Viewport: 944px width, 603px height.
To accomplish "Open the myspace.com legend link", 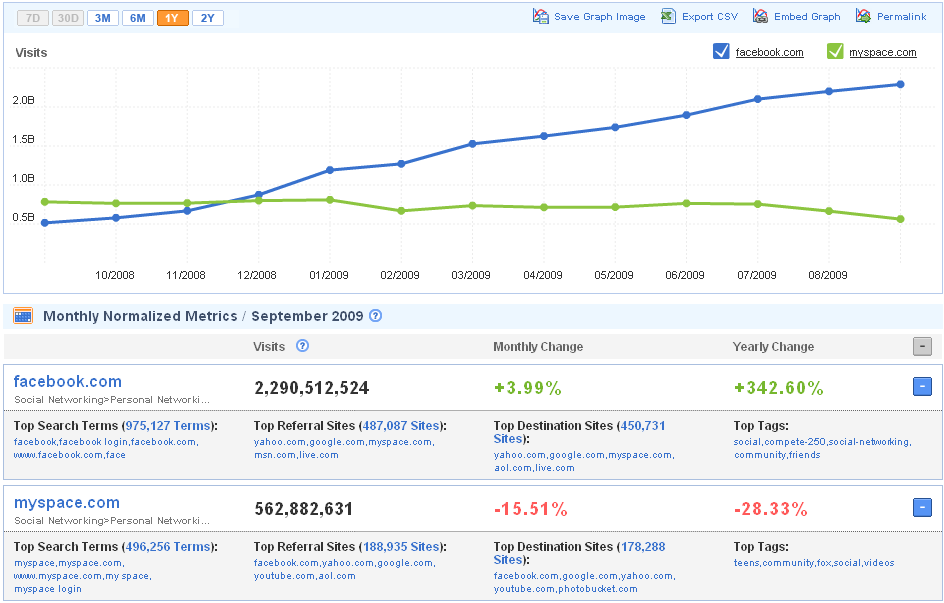I will tap(883, 52).
